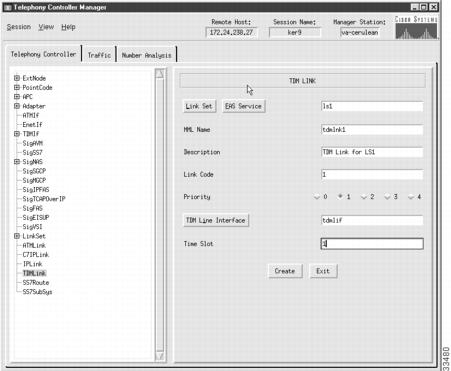Click the link set field containing ls1
The width and height of the screenshot is (451, 371).
[372, 106]
